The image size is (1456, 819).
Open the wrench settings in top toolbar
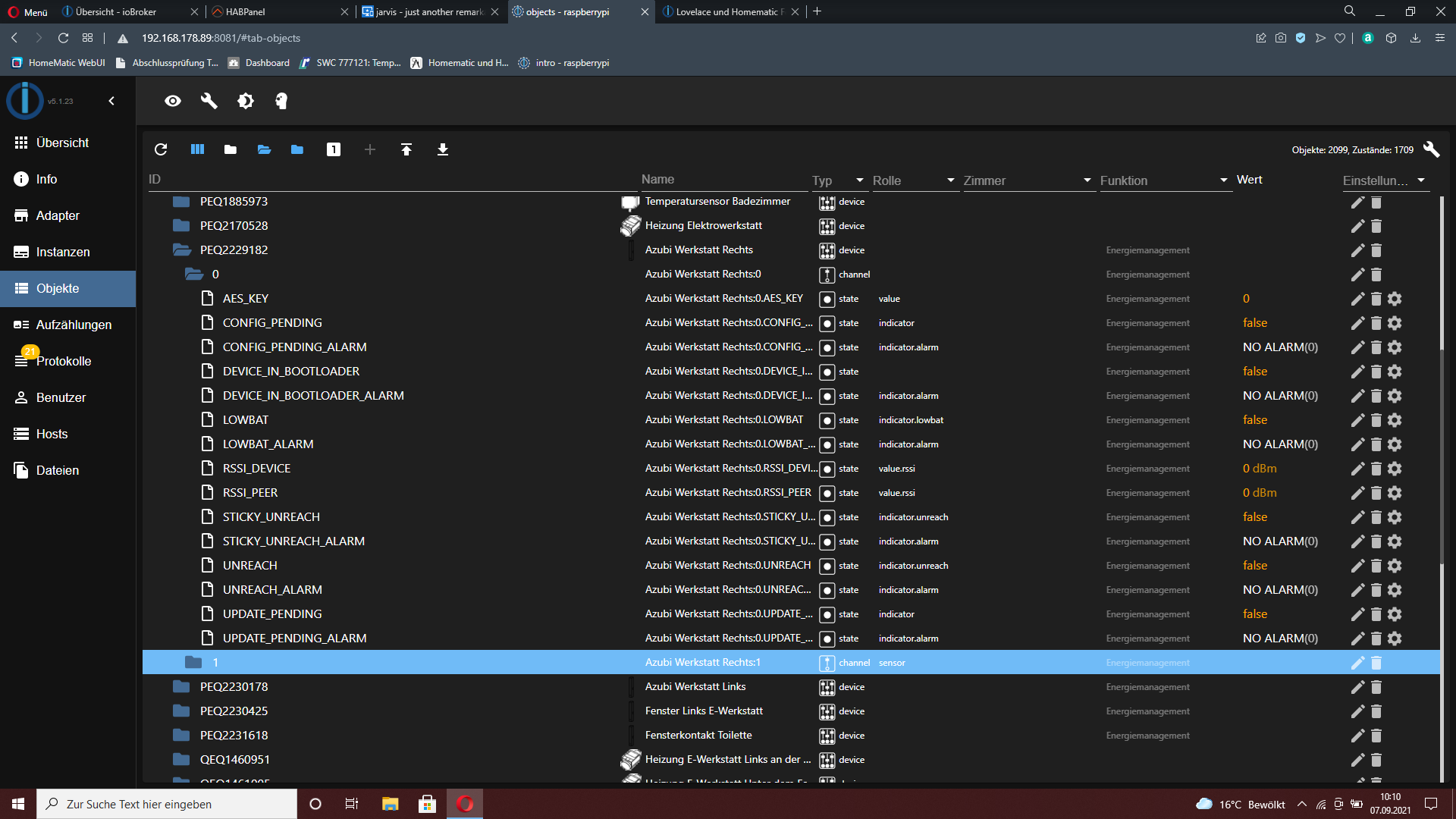click(209, 101)
